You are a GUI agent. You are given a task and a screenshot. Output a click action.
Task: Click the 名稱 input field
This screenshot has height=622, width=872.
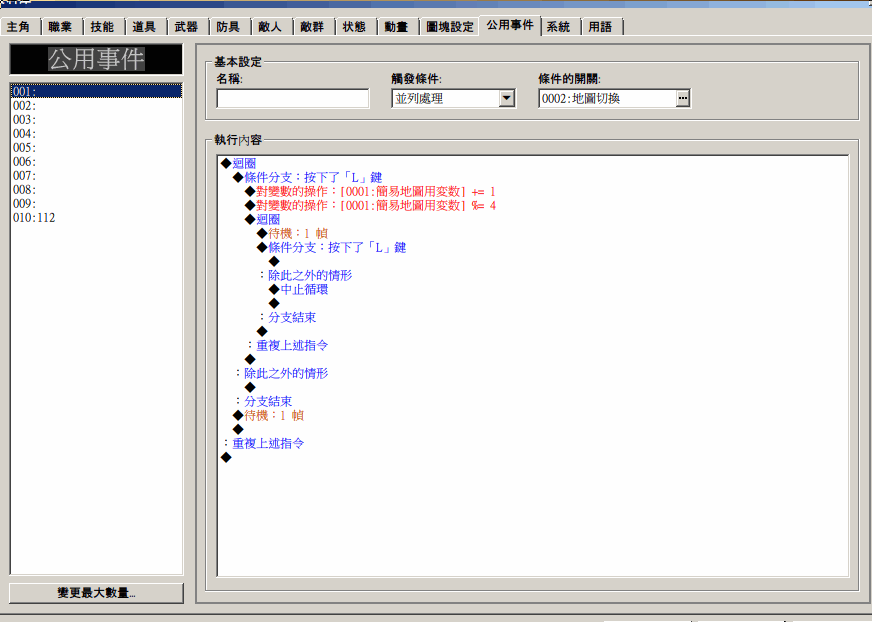click(x=293, y=98)
